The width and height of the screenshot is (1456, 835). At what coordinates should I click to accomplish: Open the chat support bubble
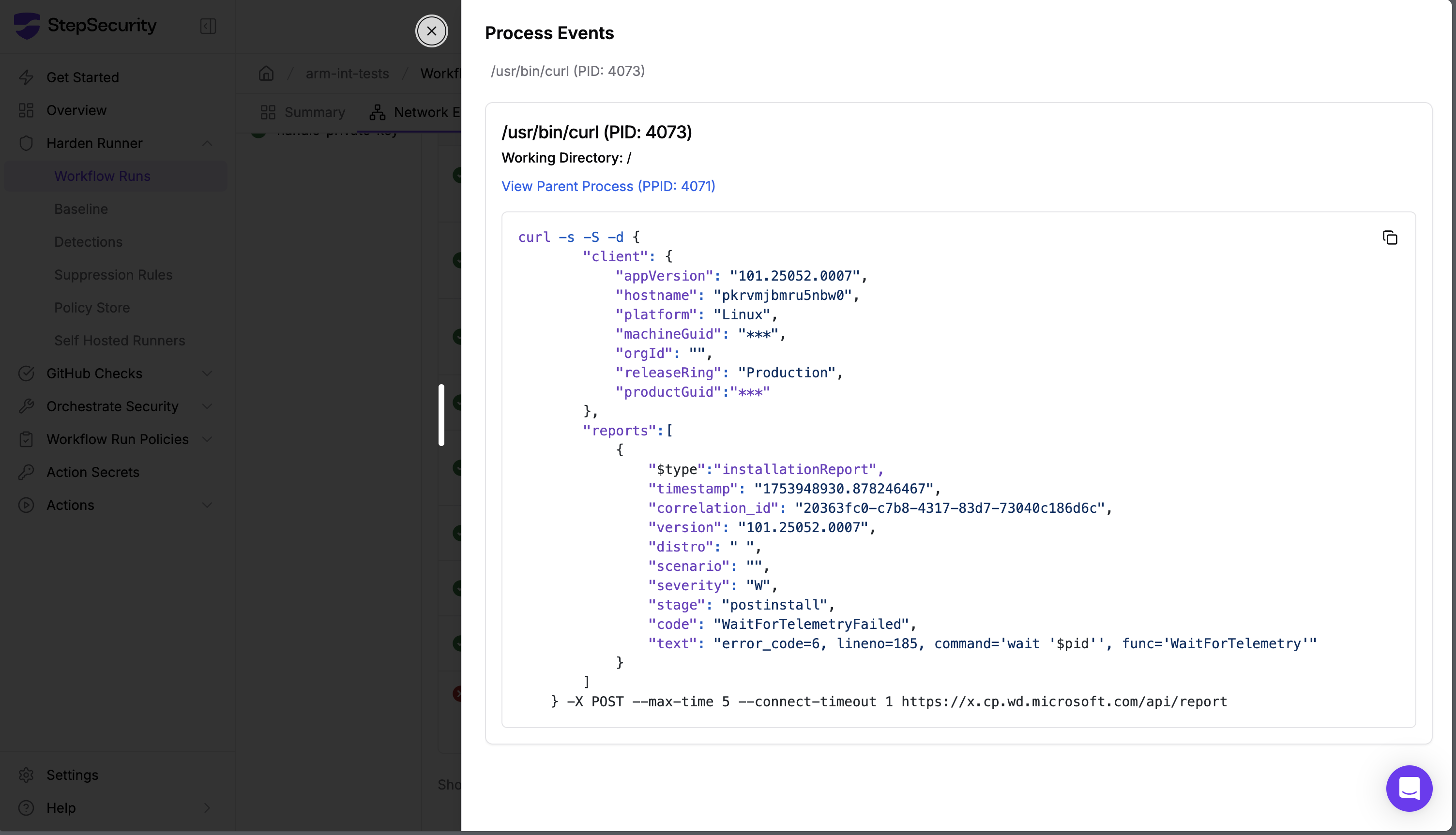1409,788
